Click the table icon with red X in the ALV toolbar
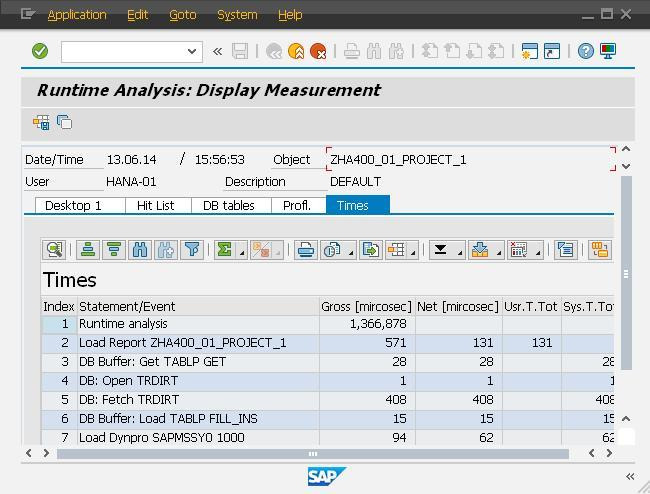 (x=519, y=250)
